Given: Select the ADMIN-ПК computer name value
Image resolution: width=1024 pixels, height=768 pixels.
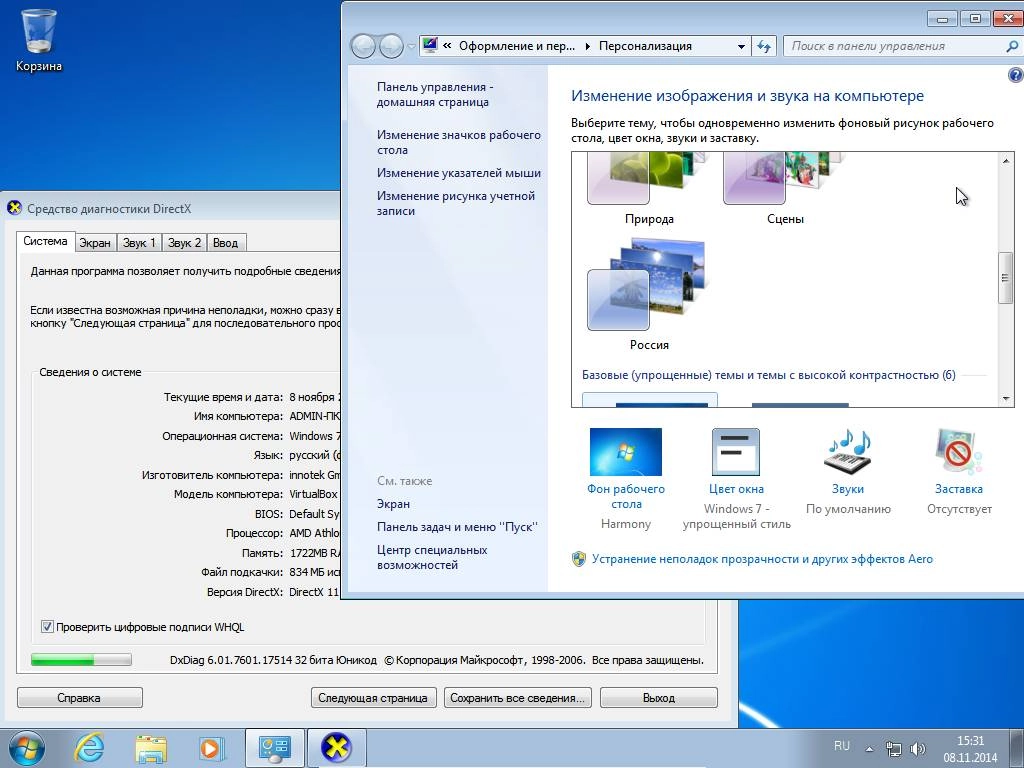Looking at the screenshot, I should pos(314,416).
